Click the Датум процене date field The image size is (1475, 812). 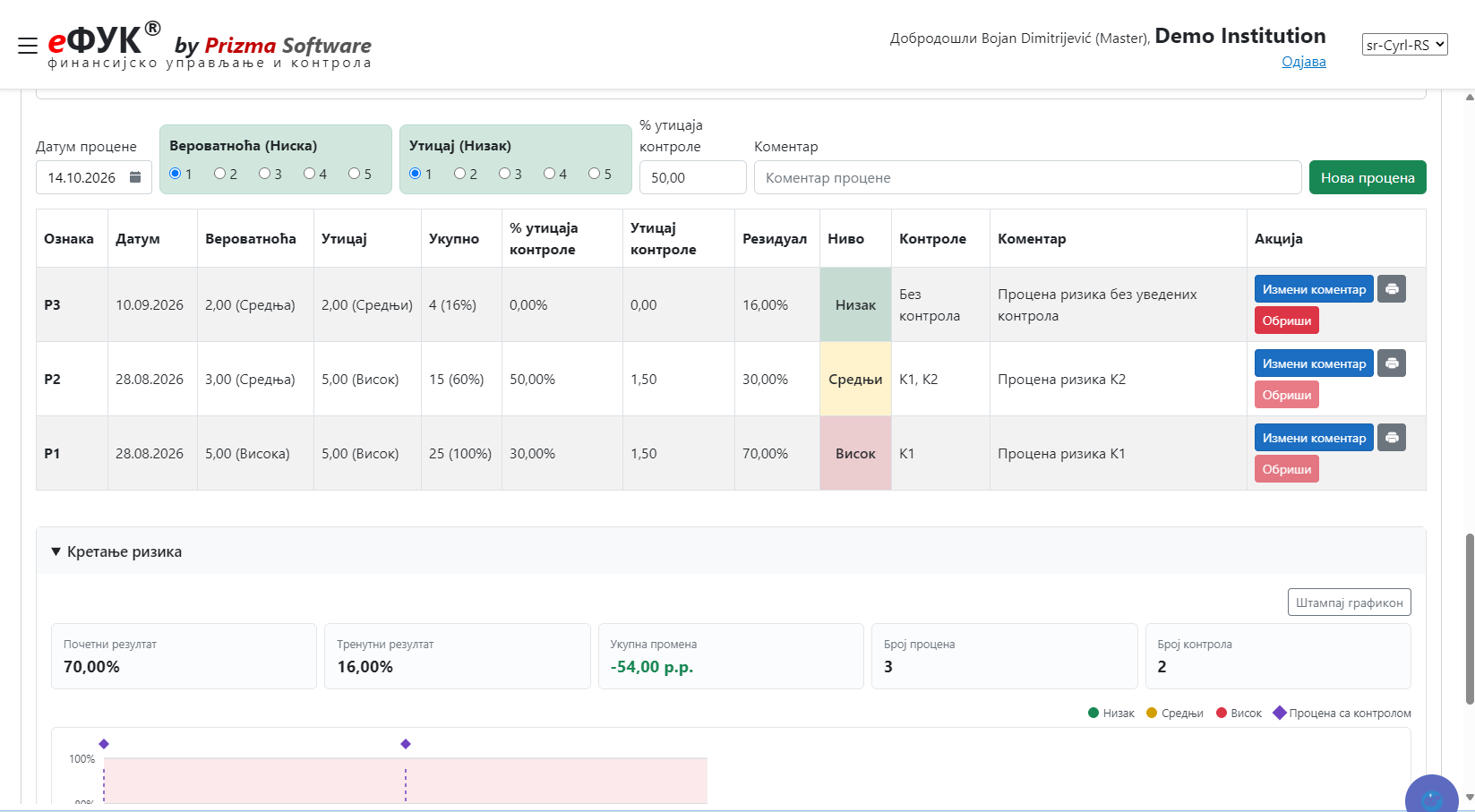click(94, 177)
